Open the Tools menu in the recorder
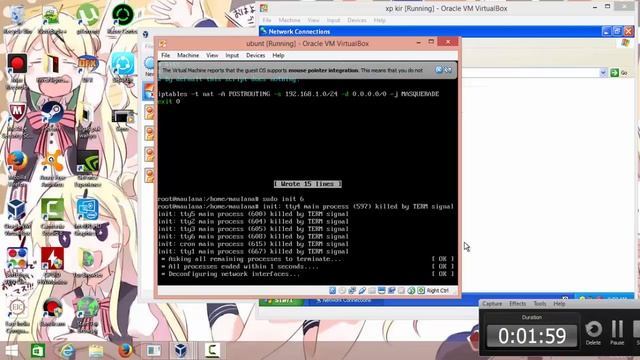This screenshot has width=640, height=360. [540, 304]
